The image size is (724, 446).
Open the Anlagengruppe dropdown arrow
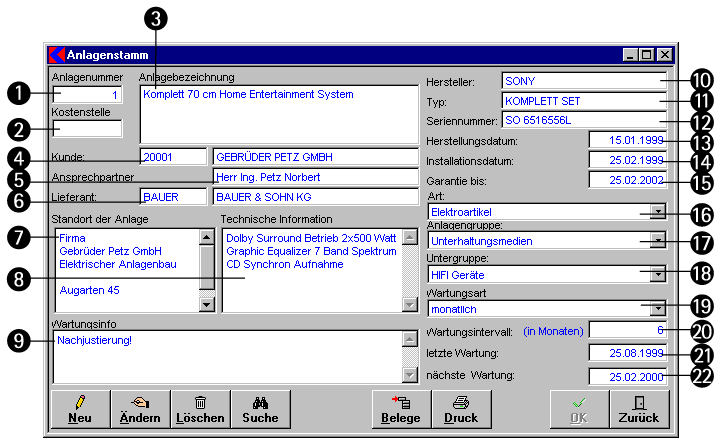coord(658,241)
